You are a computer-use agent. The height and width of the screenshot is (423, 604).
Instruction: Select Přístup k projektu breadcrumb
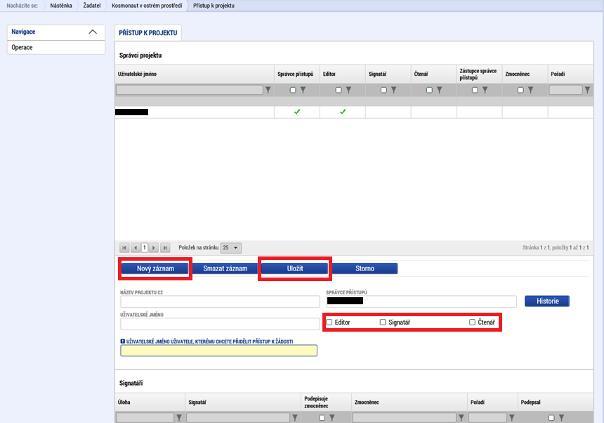pos(214,5)
